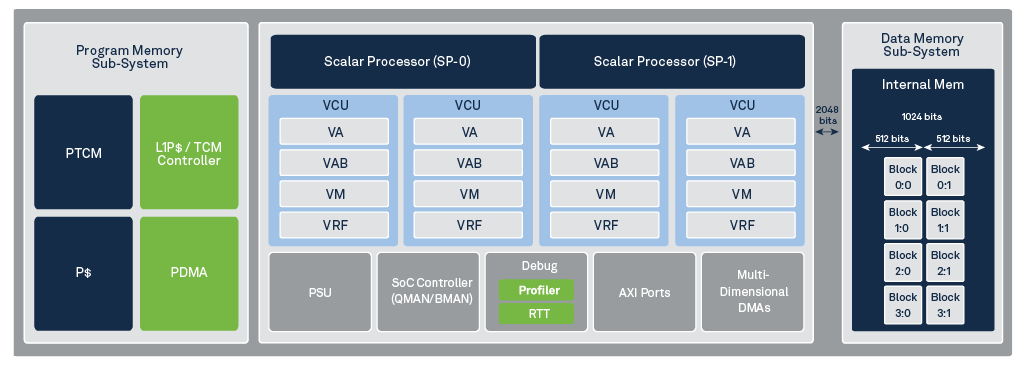Select SoC Controller (QMAN/BMAN) block
1025x366 pixels.
(x=428, y=292)
